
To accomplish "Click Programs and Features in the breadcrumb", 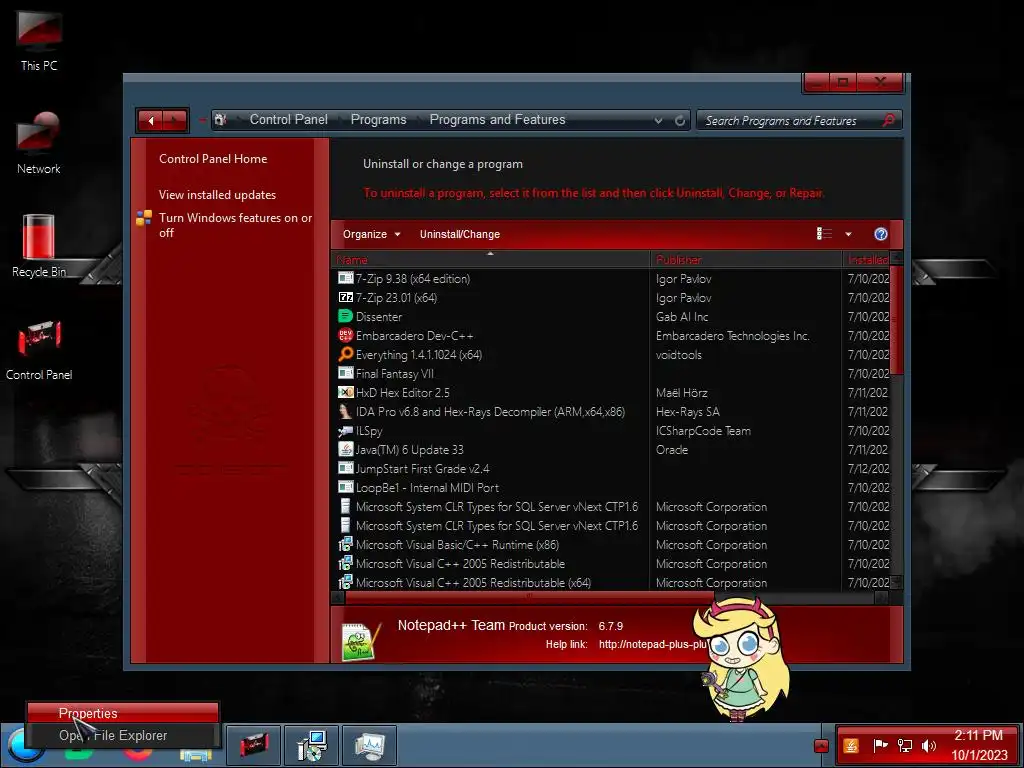I will click(497, 120).
